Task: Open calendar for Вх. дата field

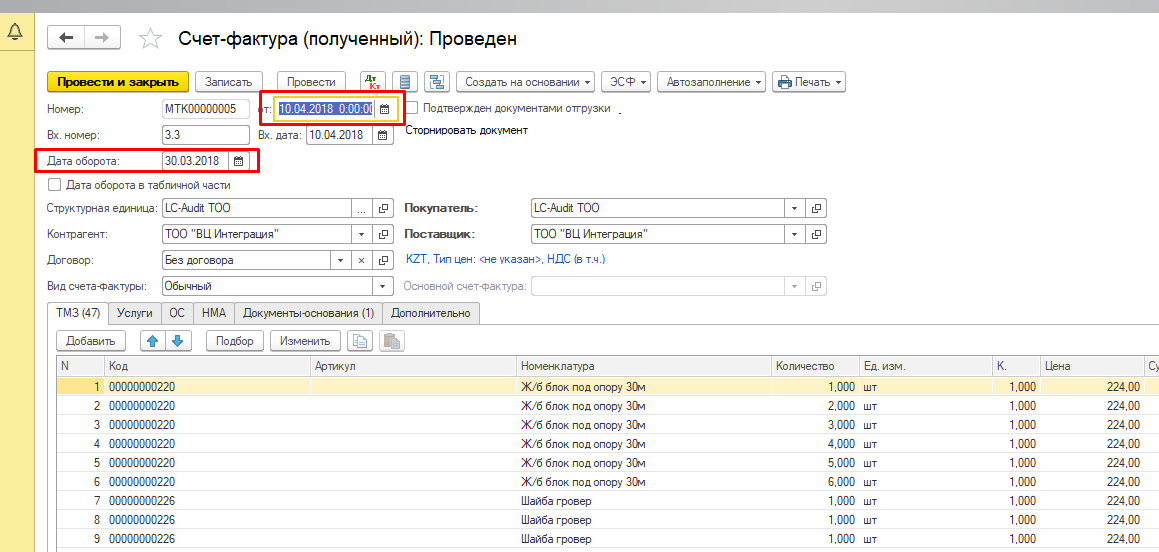Action: click(382, 135)
